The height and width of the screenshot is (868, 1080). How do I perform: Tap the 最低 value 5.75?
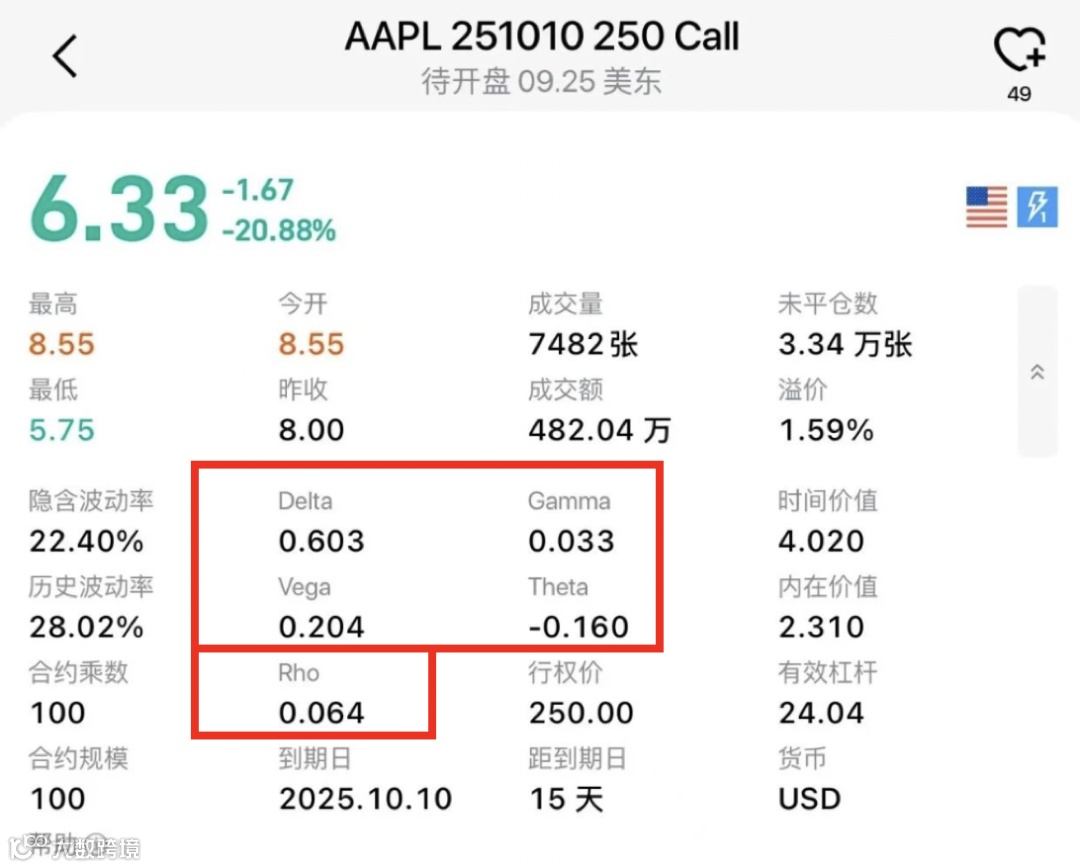click(x=61, y=430)
